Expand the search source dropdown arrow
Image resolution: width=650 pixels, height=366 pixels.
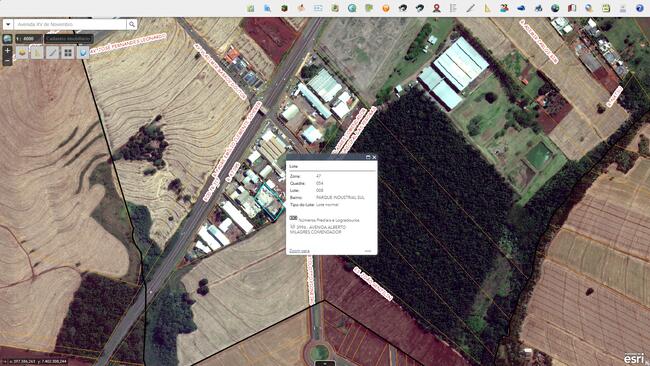click(x=8, y=24)
